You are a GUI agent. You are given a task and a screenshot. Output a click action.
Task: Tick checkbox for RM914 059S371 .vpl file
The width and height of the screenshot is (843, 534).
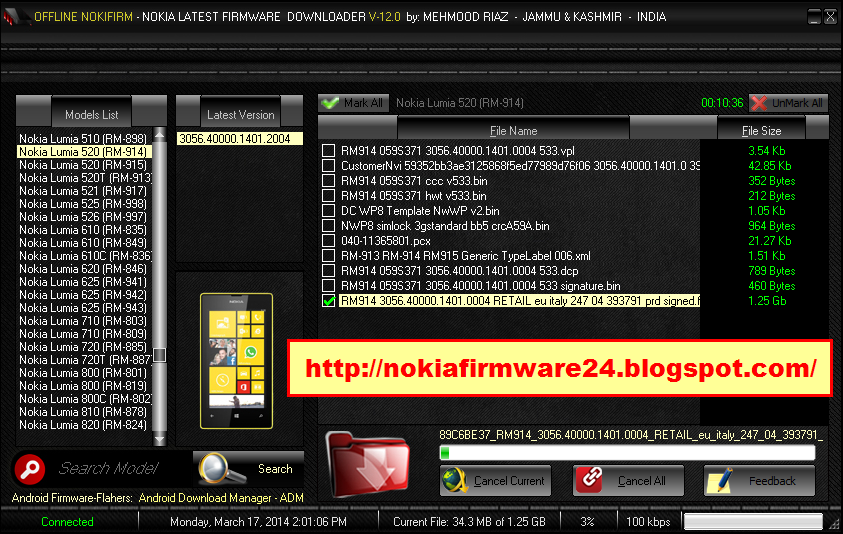pos(328,151)
